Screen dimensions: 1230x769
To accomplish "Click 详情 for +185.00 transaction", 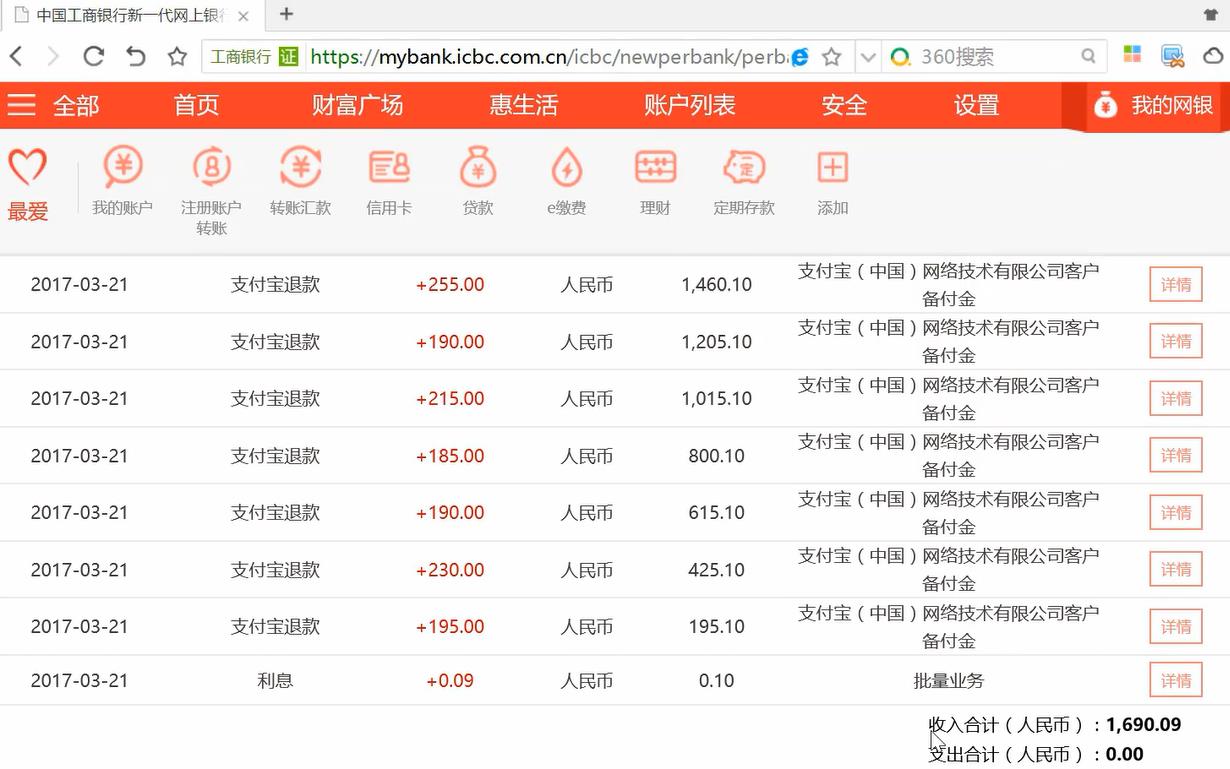I will click(x=1176, y=456).
